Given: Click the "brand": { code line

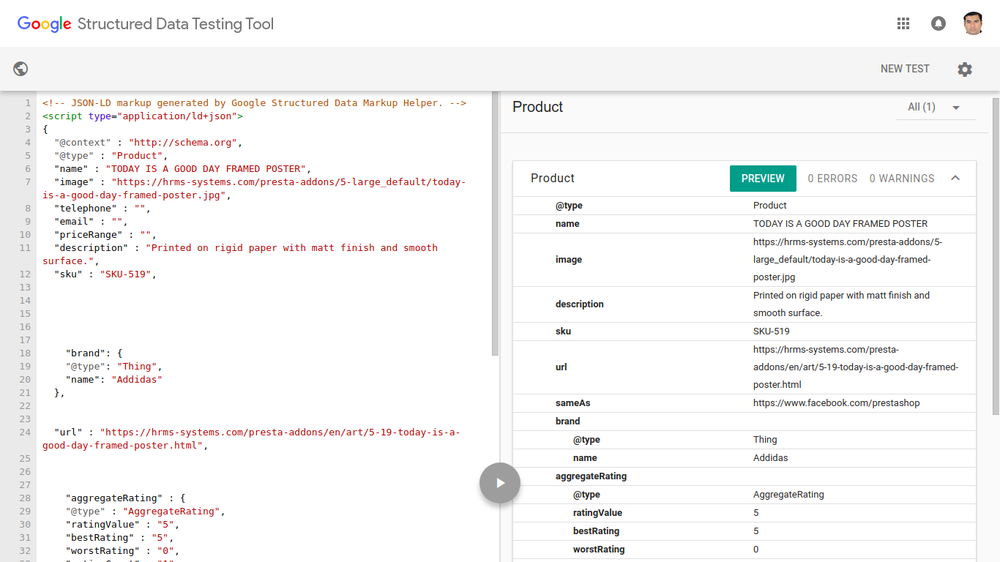Looking at the screenshot, I should point(94,353).
